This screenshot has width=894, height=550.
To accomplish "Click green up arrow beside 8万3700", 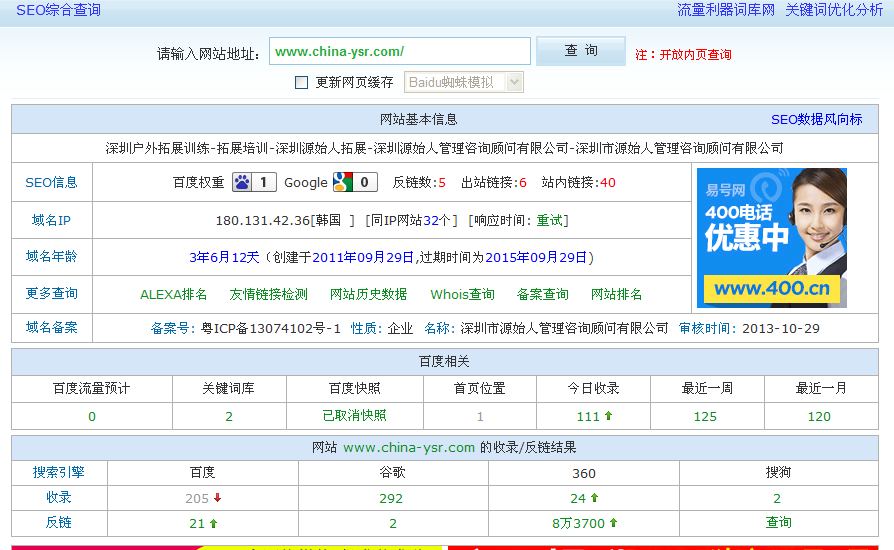I will (x=613, y=523).
